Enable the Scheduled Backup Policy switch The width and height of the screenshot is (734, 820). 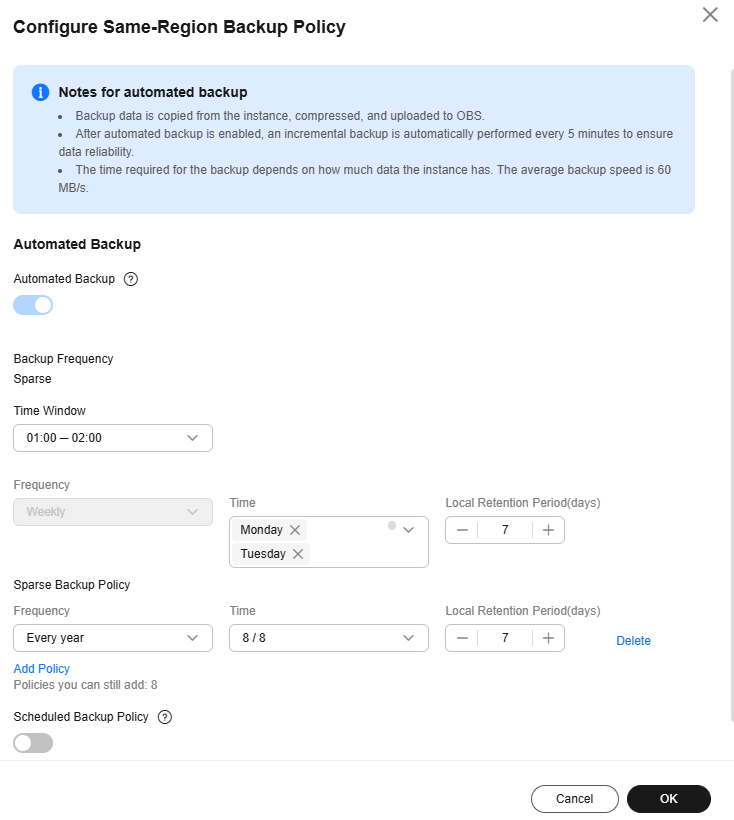pos(33,743)
